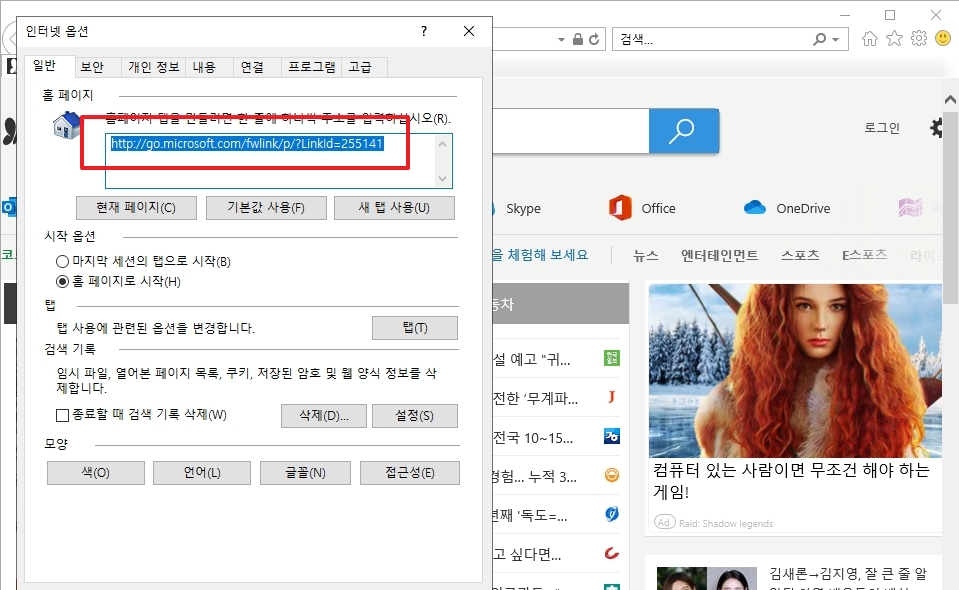Click the MSN web search input field

571,131
